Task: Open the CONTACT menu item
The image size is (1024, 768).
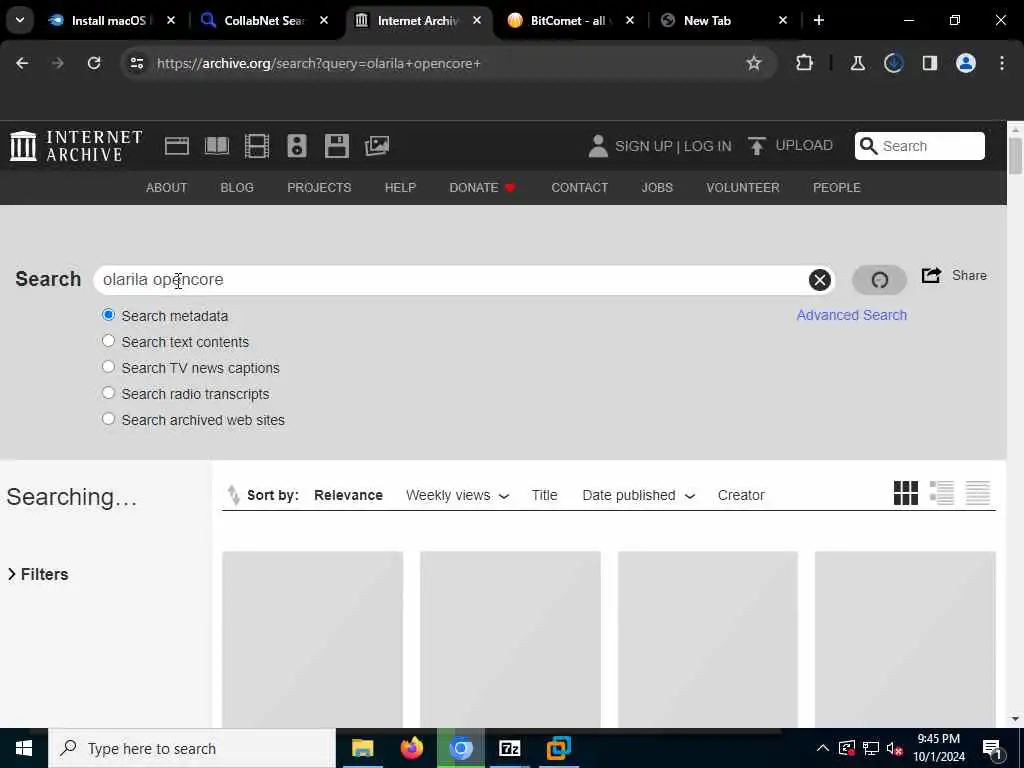Action: coord(579,187)
